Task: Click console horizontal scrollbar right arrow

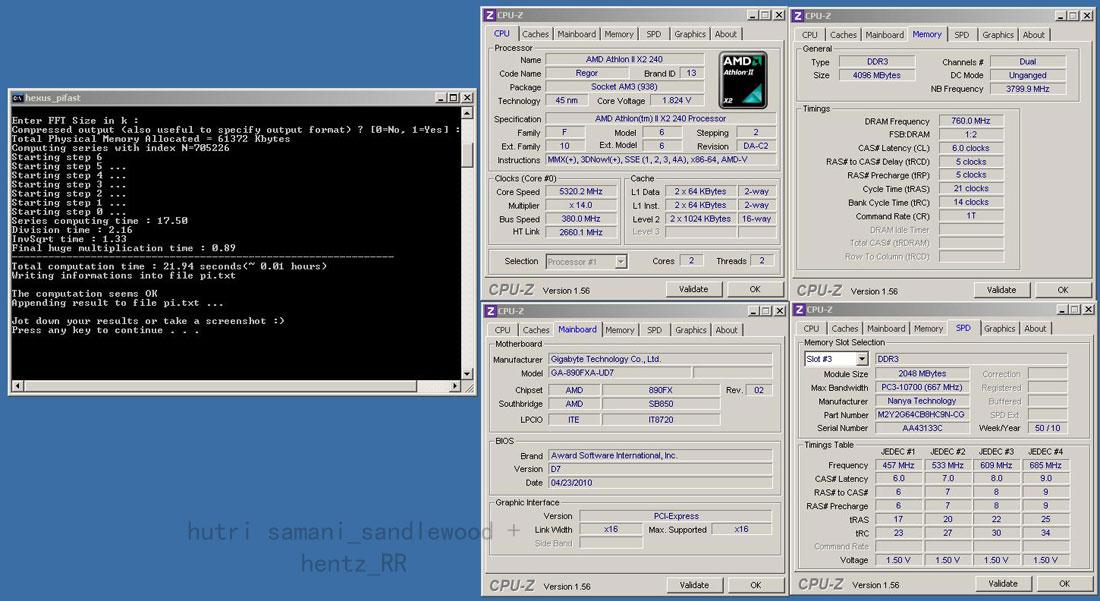Action: [455, 386]
